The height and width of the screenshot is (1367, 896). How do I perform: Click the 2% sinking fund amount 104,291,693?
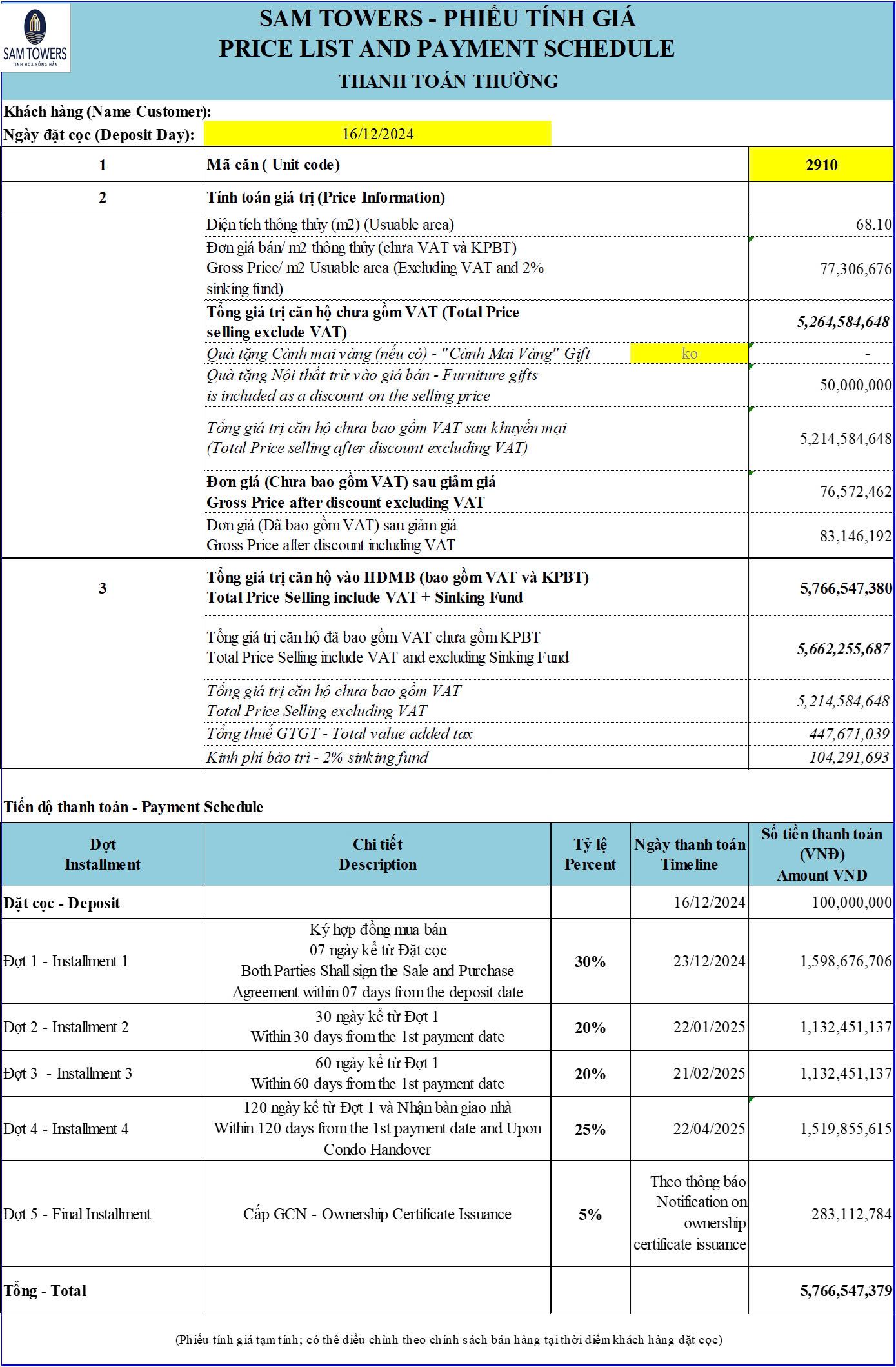pyautogui.click(x=849, y=757)
